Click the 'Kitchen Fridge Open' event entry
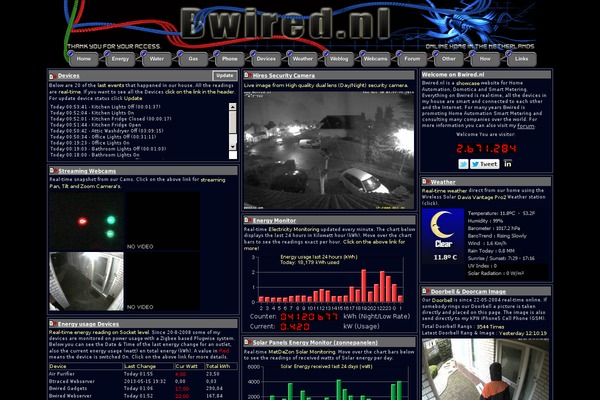600x400 pixels. pyautogui.click(x=95, y=125)
